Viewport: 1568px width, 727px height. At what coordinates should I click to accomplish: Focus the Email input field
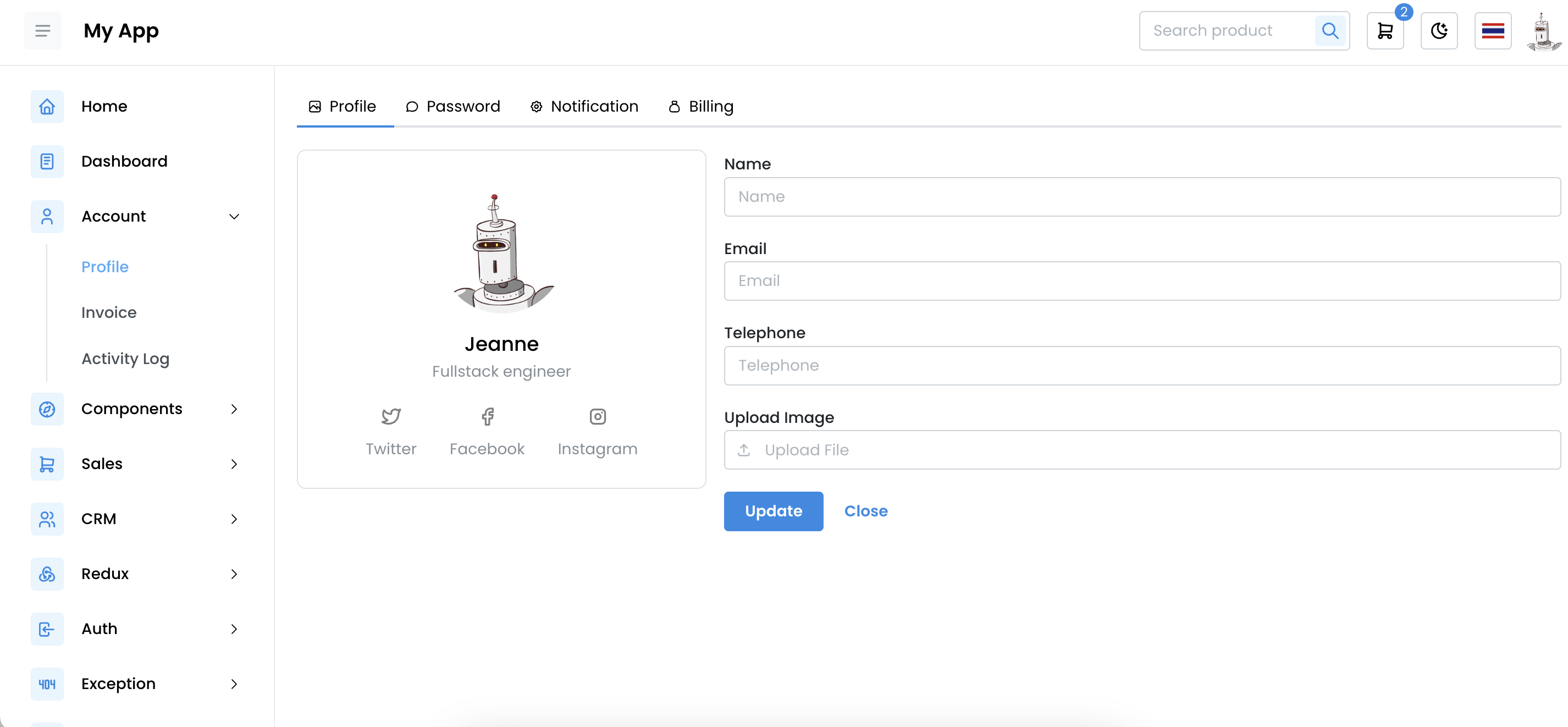click(1142, 280)
